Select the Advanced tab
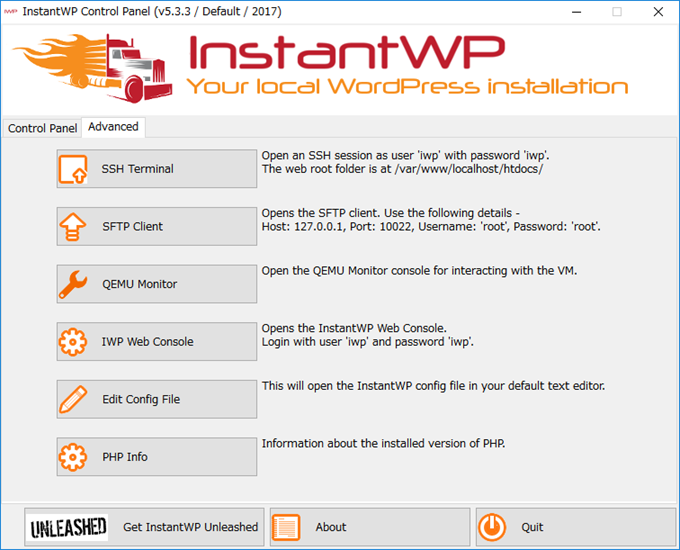The image size is (680, 550). pyautogui.click(x=113, y=127)
